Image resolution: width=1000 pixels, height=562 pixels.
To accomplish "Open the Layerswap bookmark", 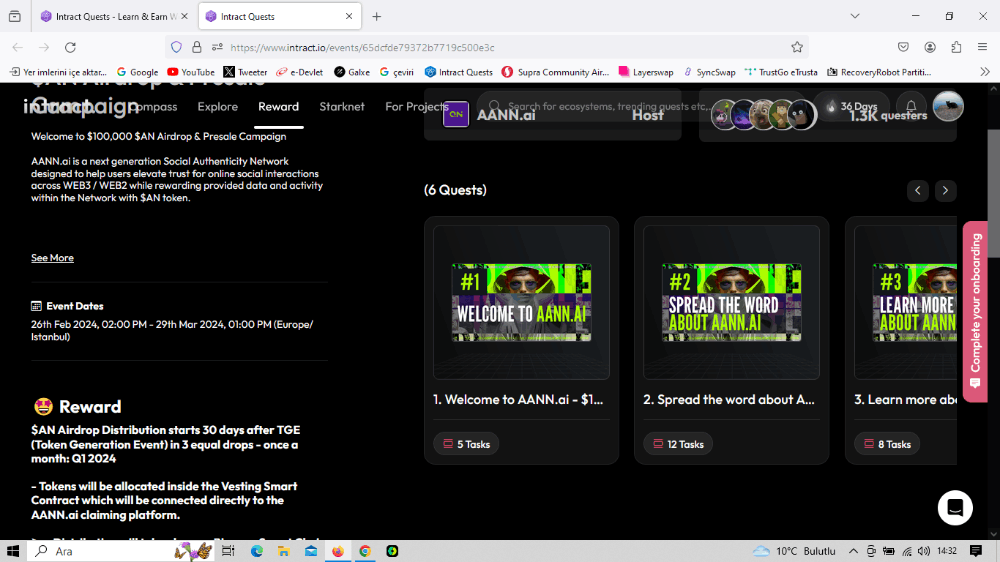I will pyautogui.click(x=646, y=72).
